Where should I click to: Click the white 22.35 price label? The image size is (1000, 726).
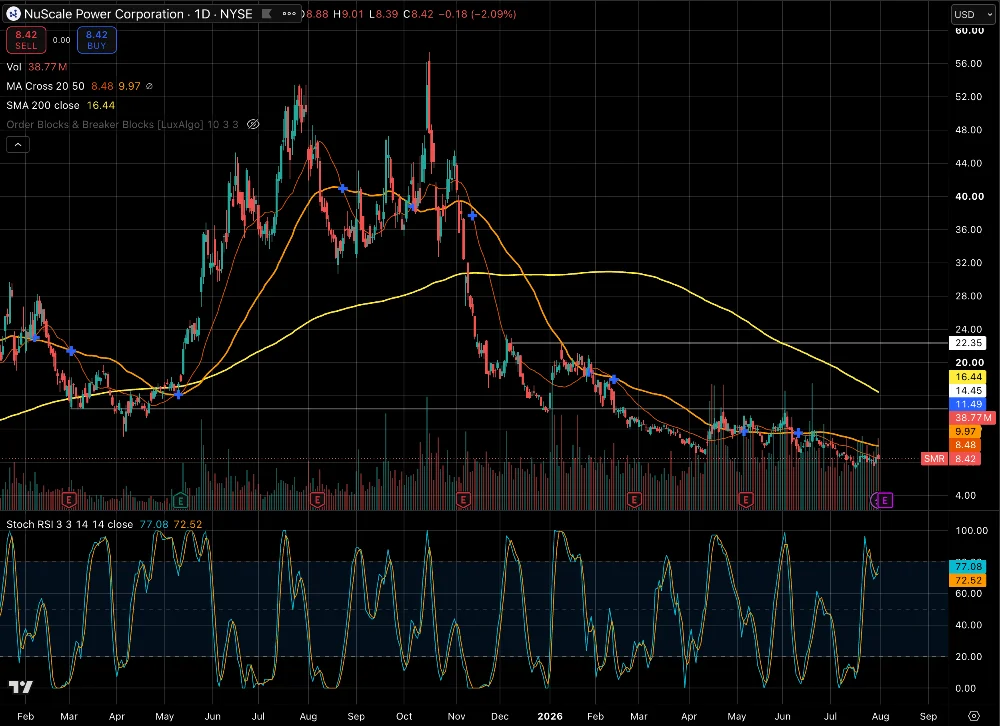967,343
